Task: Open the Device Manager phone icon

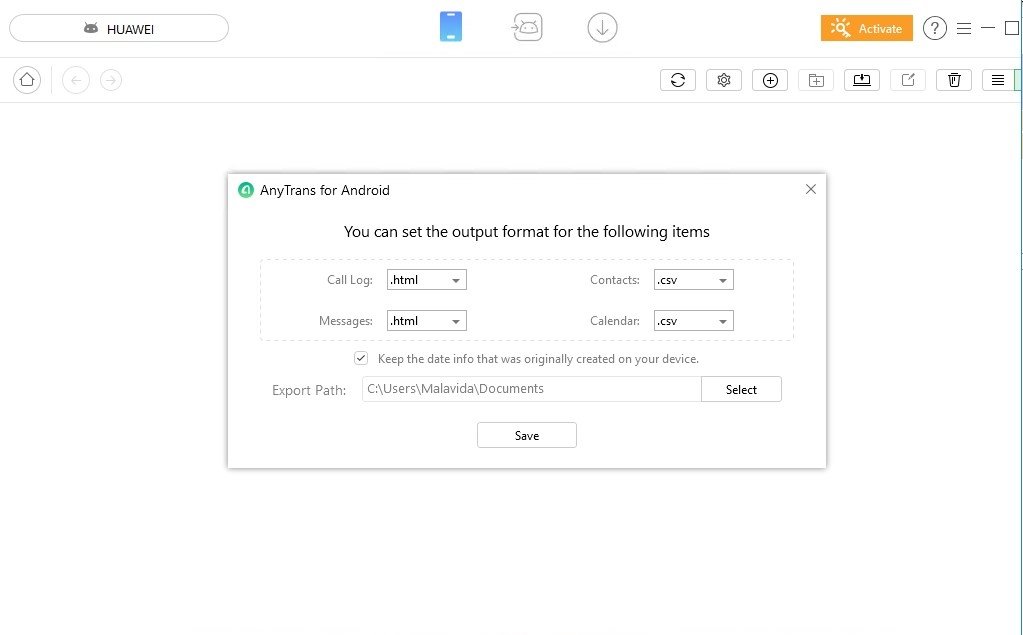Action: [451, 27]
